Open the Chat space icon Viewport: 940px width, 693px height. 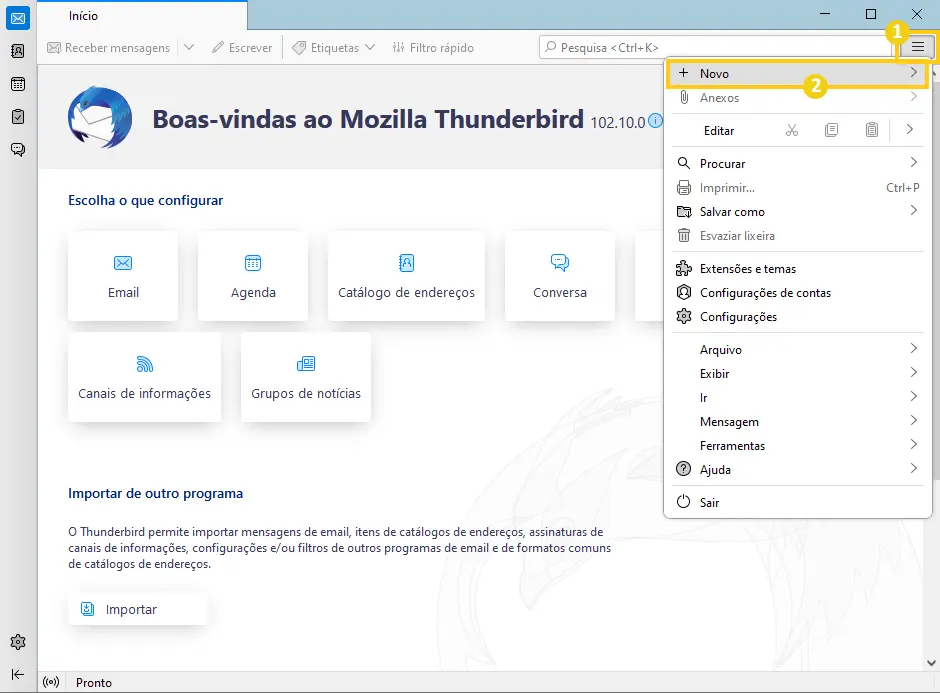pos(18,149)
